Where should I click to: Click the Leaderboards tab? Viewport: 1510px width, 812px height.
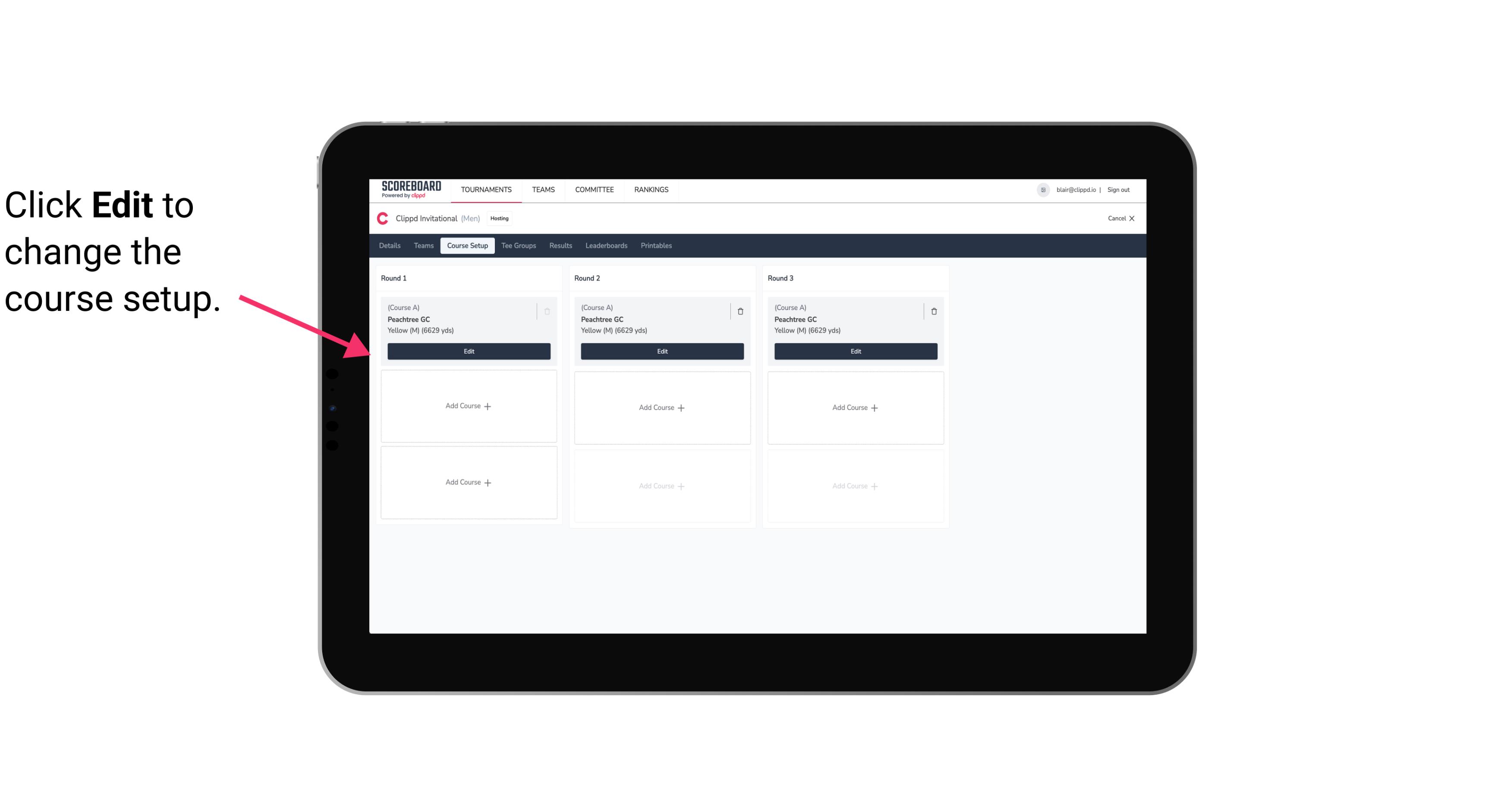606,245
